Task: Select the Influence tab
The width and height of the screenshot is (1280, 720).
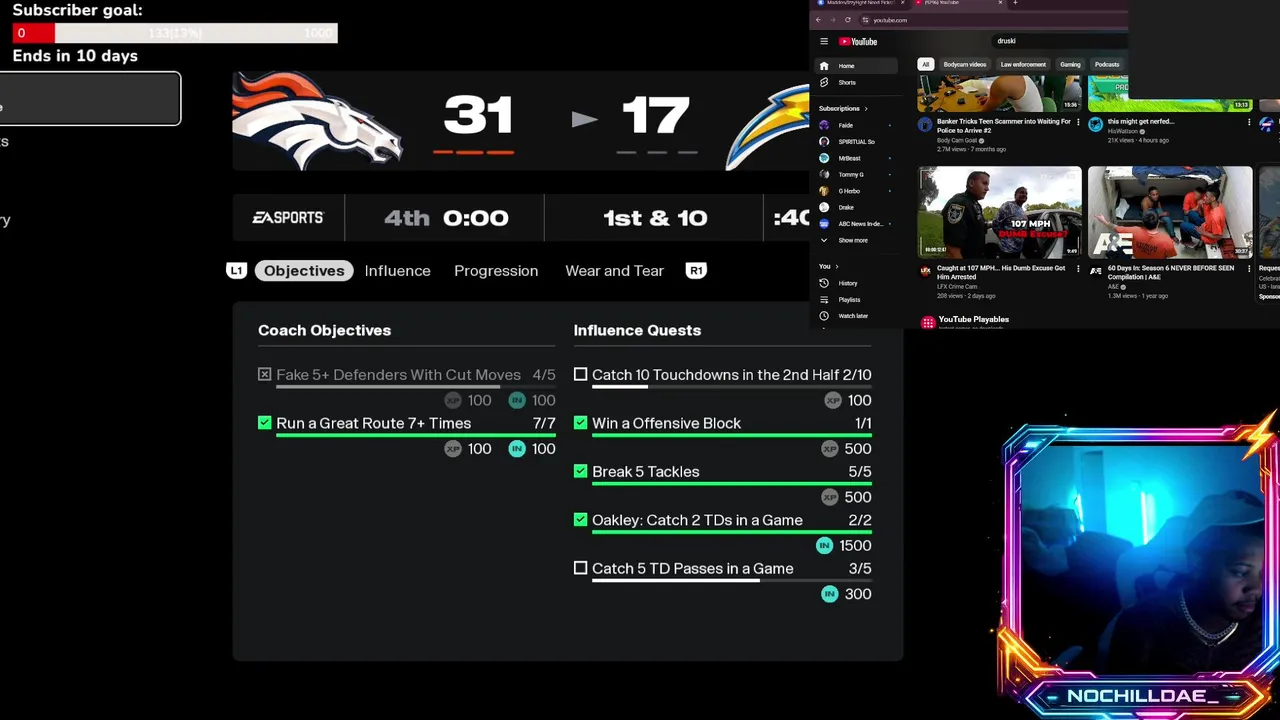Action: 397,271
